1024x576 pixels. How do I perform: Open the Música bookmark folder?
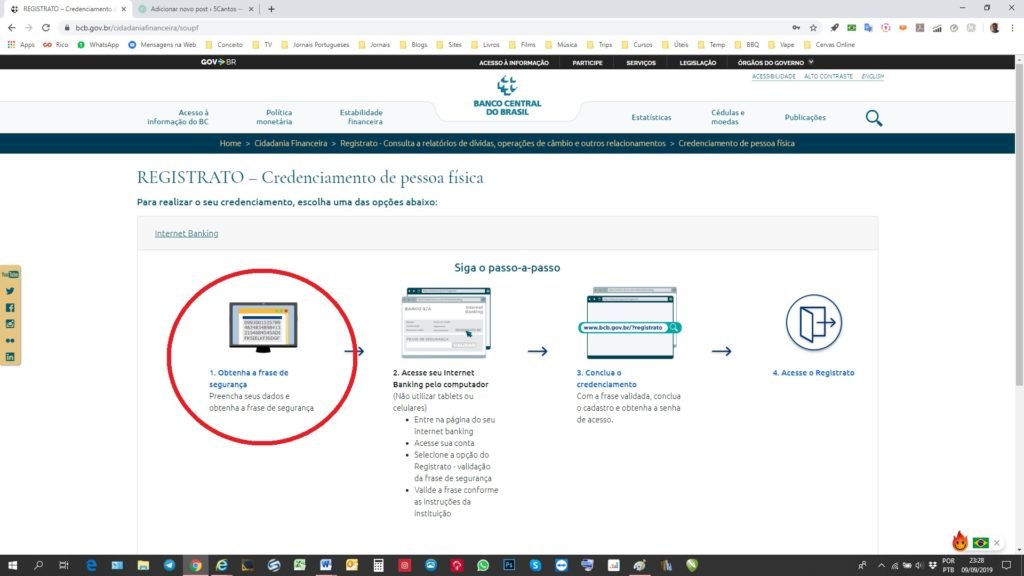click(x=561, y=44)
